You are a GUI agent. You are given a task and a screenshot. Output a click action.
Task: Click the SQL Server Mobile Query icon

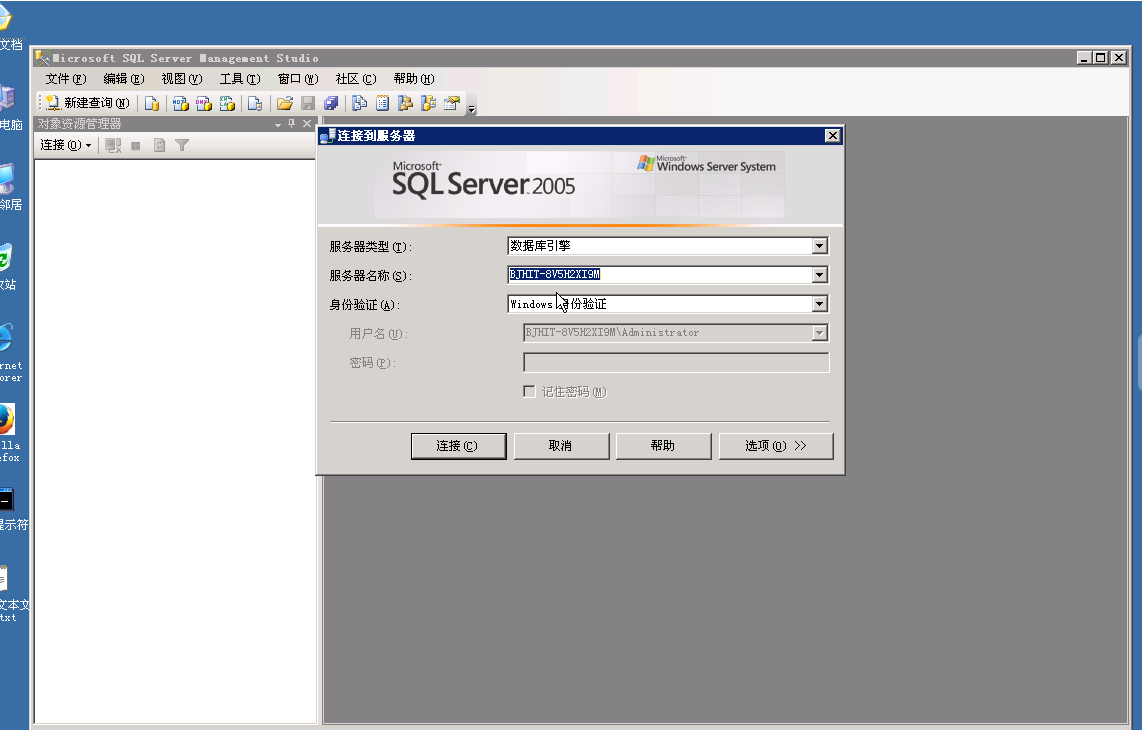pos(255,103)
